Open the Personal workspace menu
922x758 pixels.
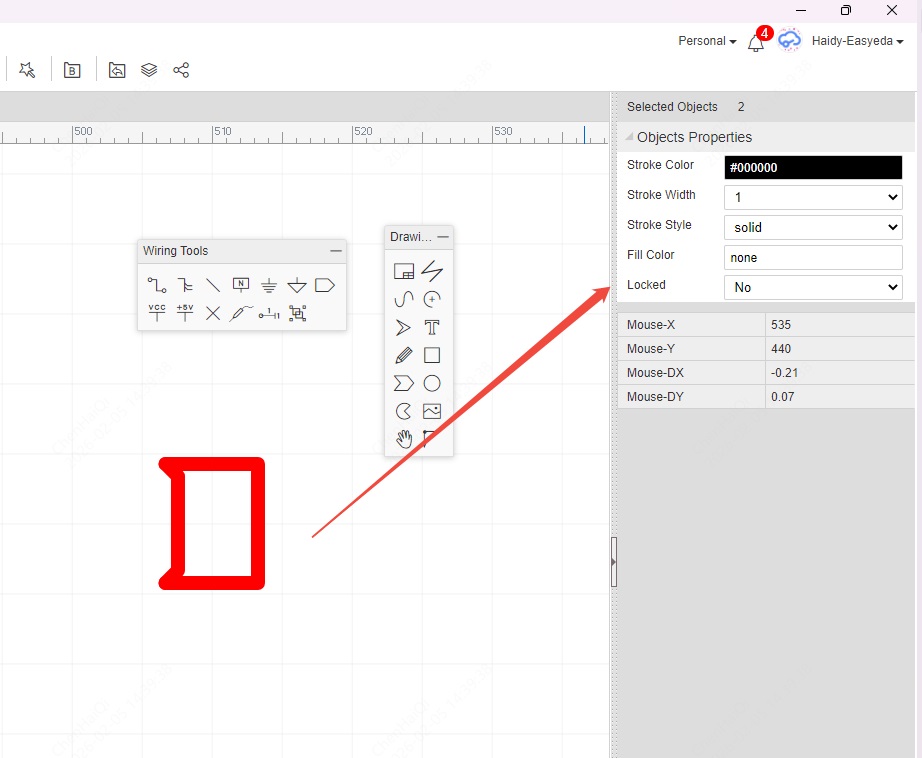click(706, 41)
